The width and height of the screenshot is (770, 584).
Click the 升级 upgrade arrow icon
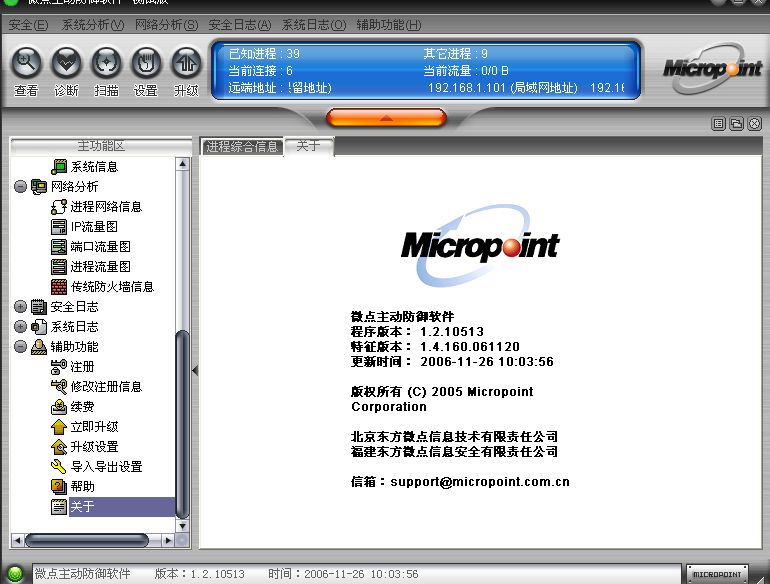click(186, 62)
